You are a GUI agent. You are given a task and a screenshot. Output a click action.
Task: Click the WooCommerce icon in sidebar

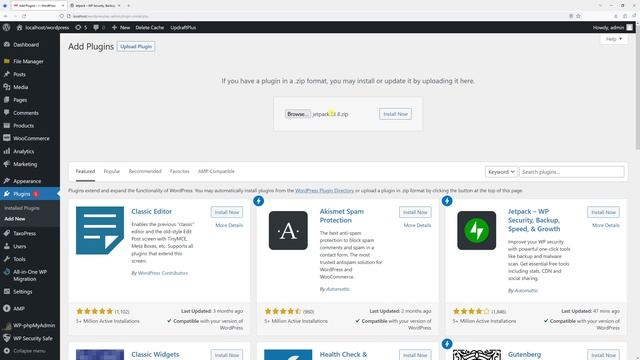[7, 138]
